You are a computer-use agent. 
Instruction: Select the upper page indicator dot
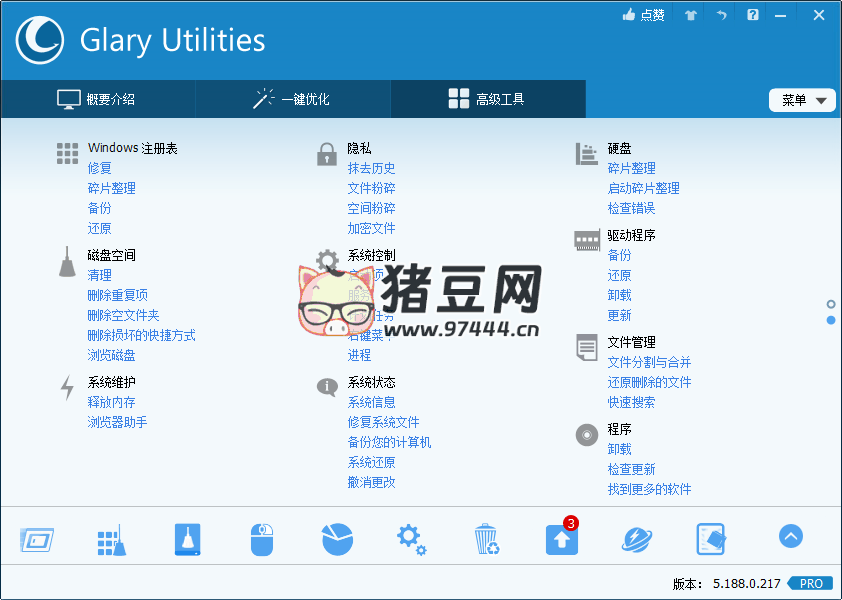point(831,304)
